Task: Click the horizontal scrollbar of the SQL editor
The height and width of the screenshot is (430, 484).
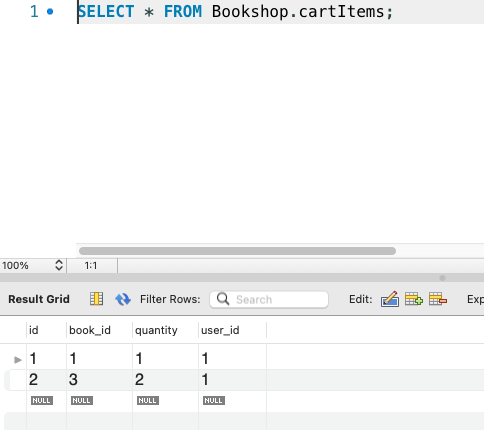Action: [x=237, y=251]
